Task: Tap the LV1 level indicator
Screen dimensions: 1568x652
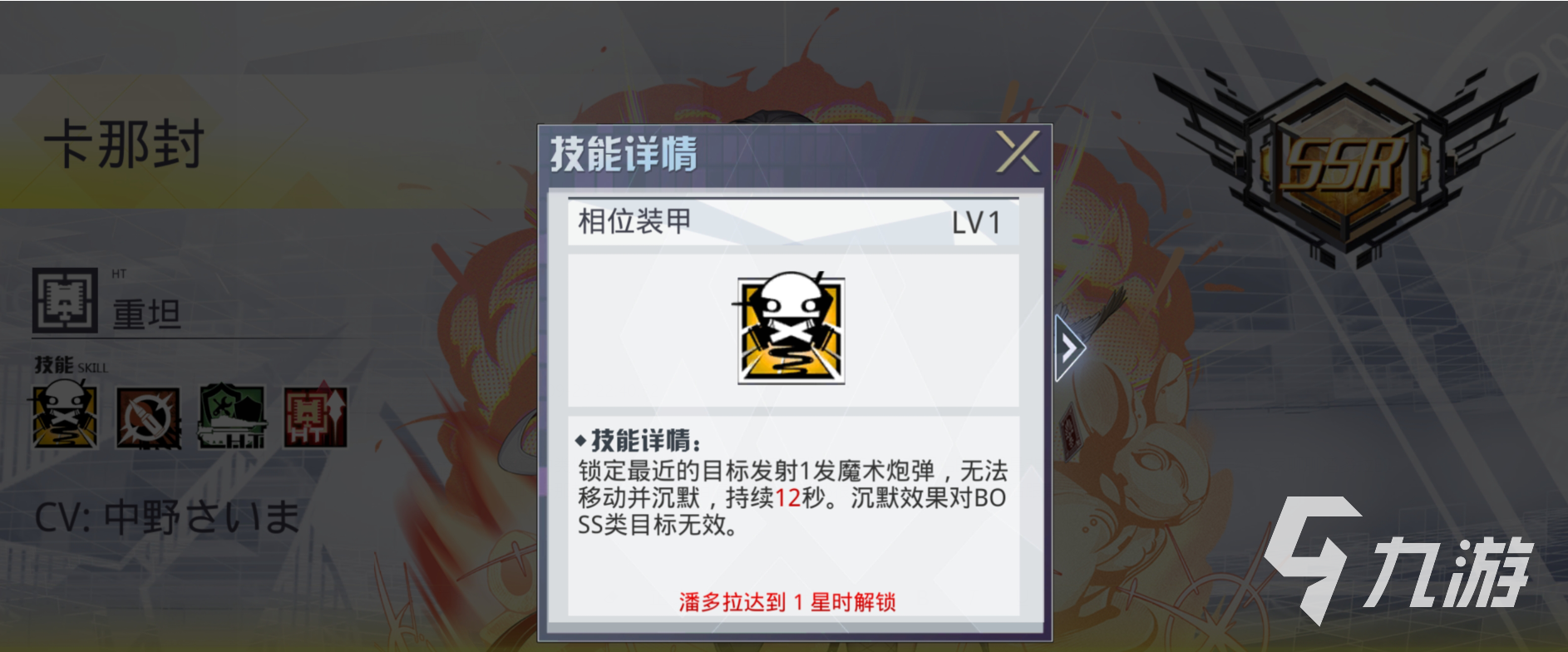Action: [x=976, y=223]
